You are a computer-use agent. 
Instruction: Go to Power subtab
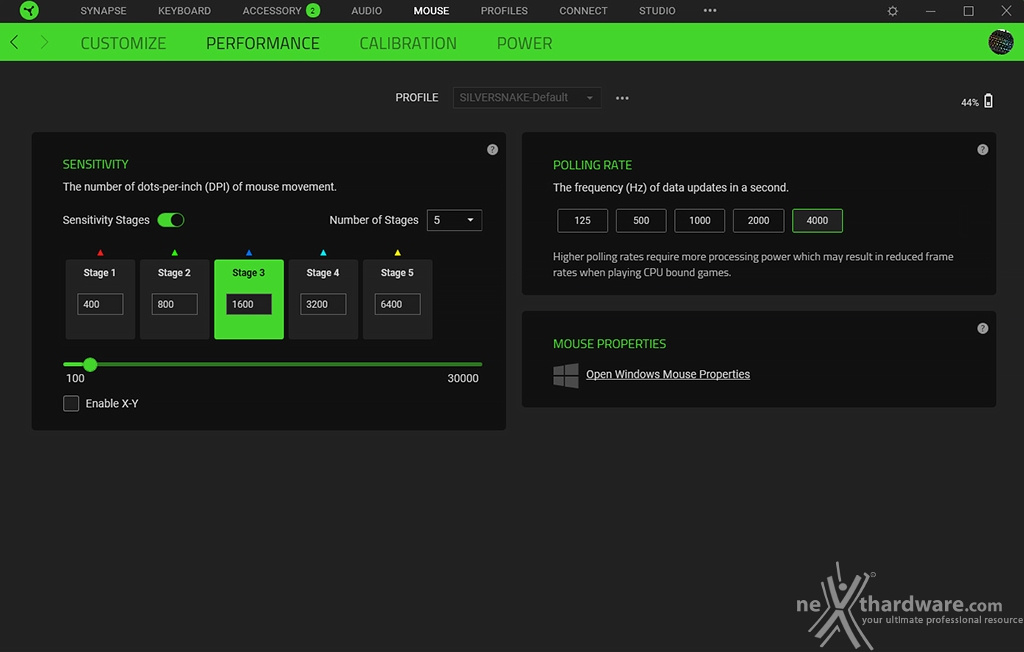point(524,43)
